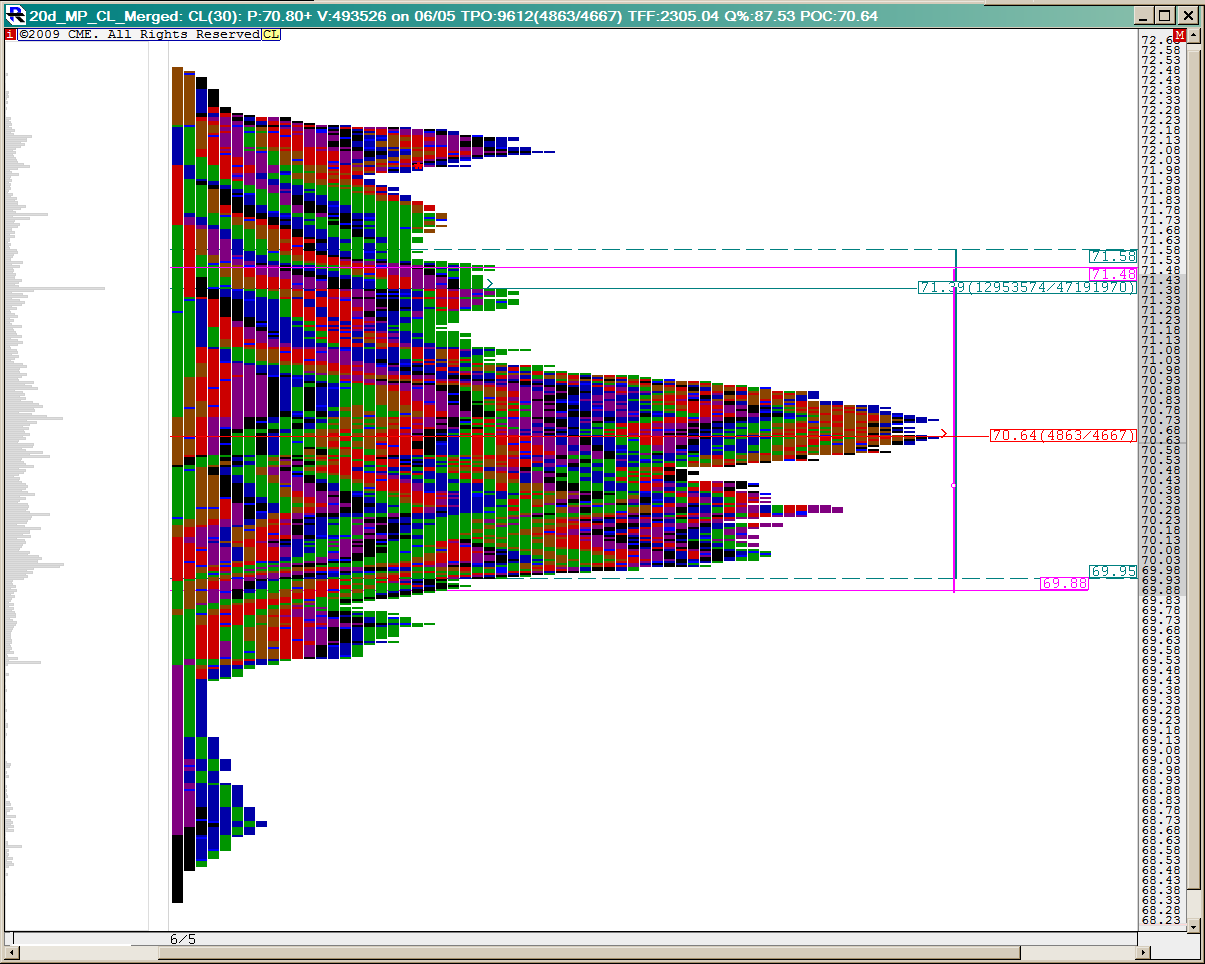Click the magenta 71.48 price label
Screen dimensions: 1205x964
[x=1113, y=274]
